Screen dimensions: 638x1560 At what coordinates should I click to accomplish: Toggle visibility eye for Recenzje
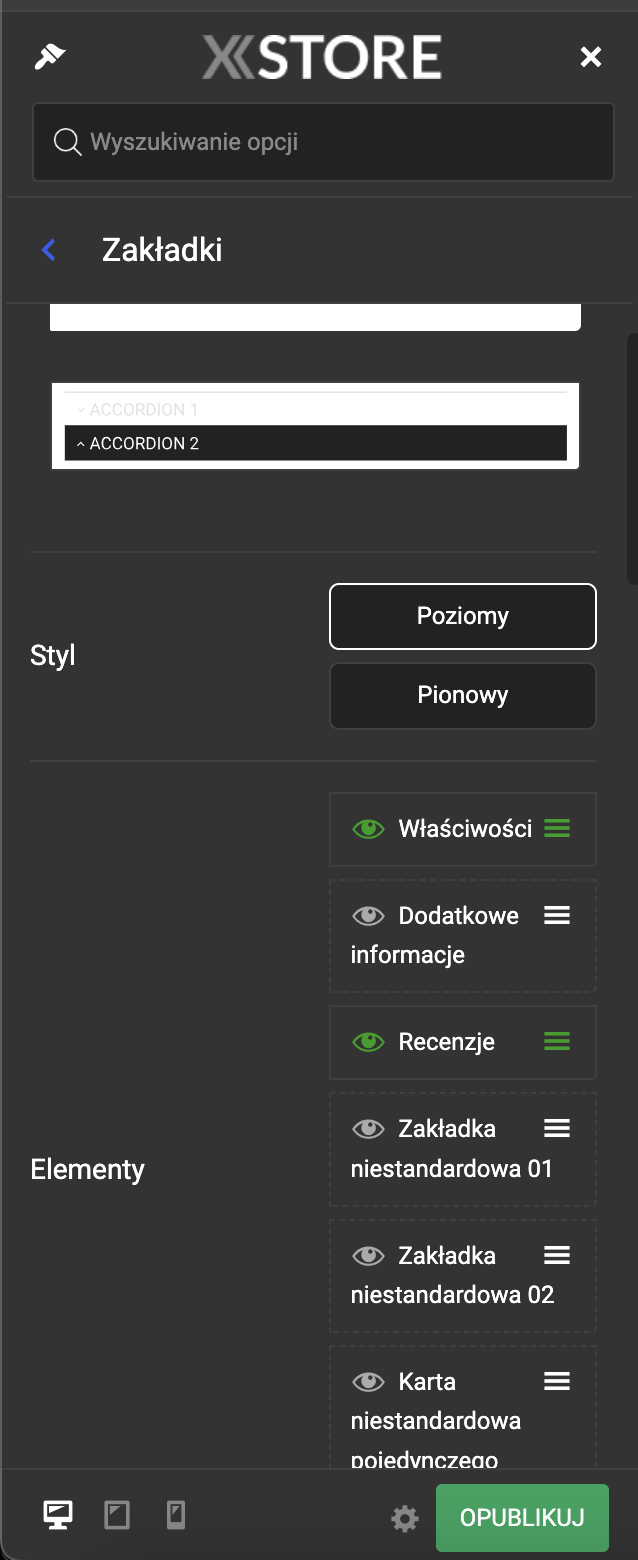tap(368, 1042)
